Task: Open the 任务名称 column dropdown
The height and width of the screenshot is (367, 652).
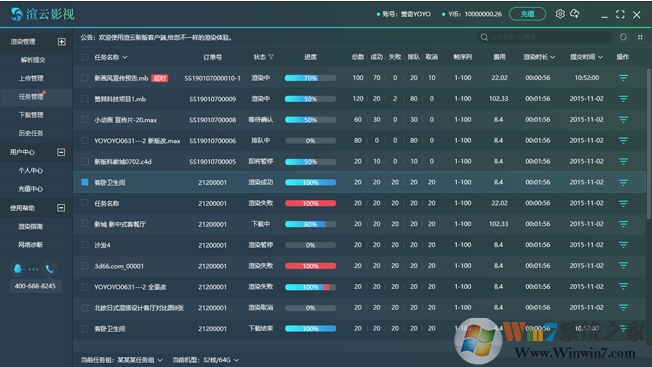Action: (x=125, y=57)
